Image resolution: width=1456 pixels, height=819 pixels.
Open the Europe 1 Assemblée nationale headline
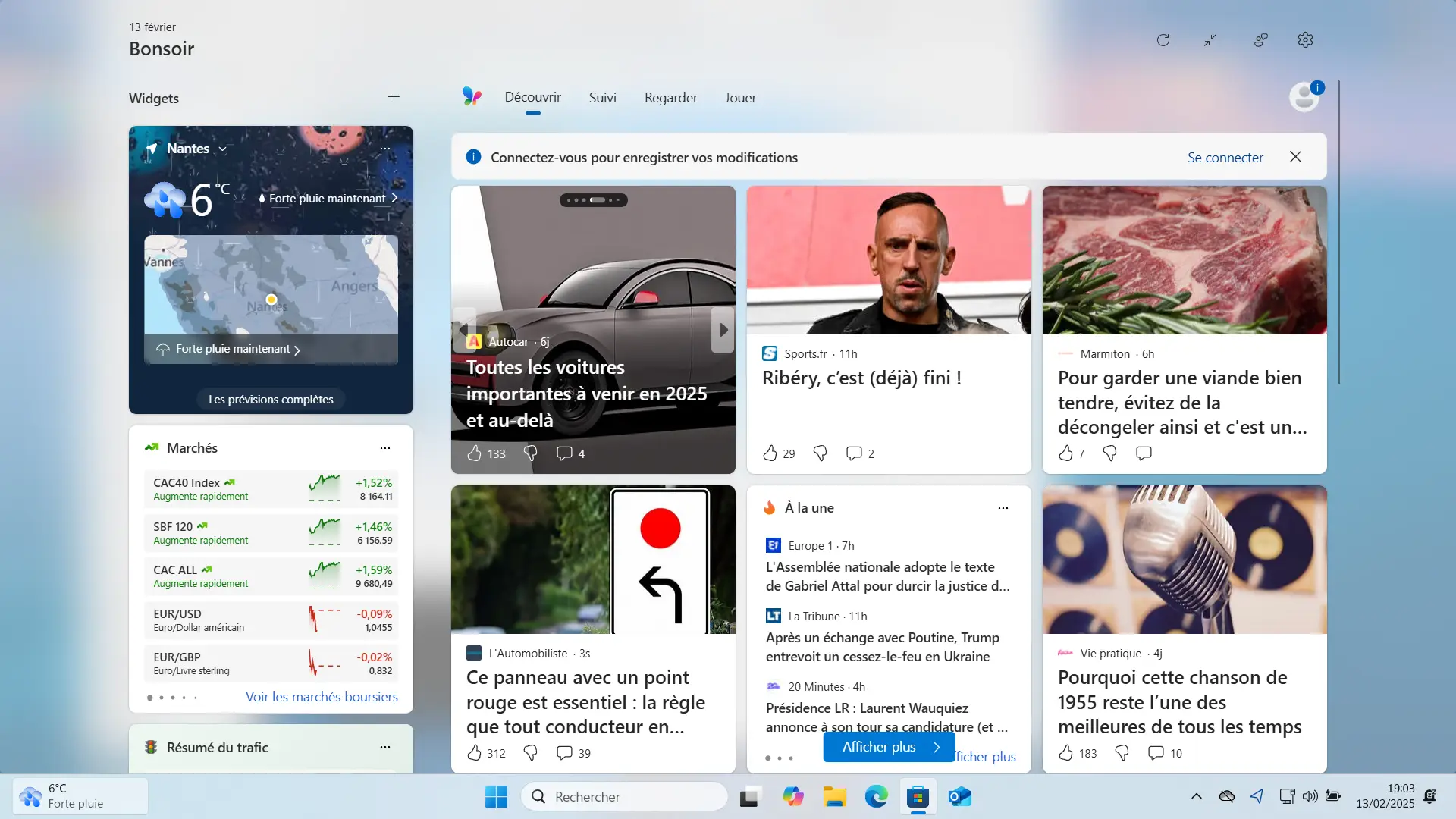pos(887,576)
